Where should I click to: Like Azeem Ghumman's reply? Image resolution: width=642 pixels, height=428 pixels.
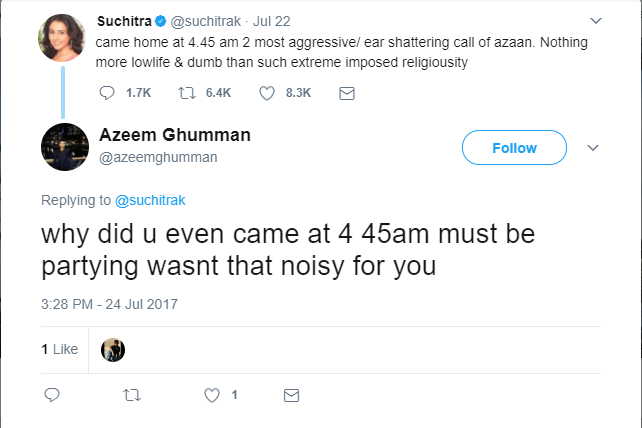[x=211, y=395]
